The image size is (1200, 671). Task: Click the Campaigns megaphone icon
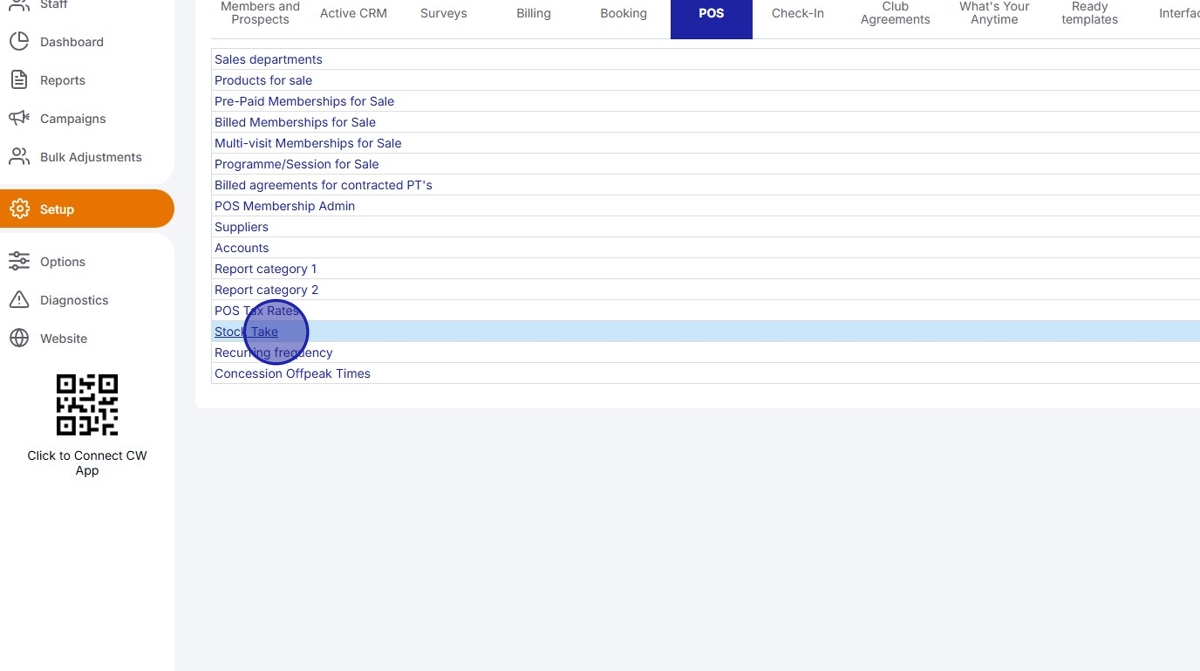pos(19,118)
